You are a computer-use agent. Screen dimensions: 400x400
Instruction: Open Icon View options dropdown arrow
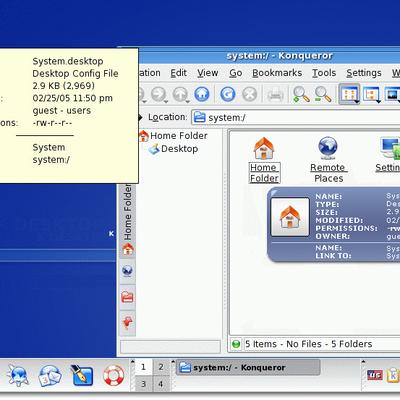[357, 102]
